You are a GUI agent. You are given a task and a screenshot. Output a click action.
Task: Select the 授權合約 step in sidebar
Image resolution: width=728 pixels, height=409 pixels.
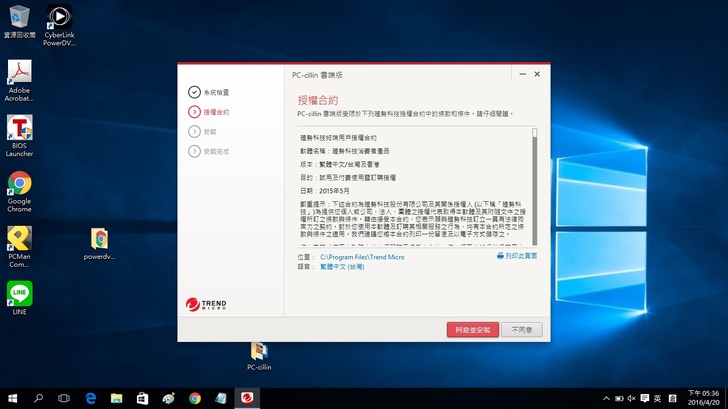(215, 112)
